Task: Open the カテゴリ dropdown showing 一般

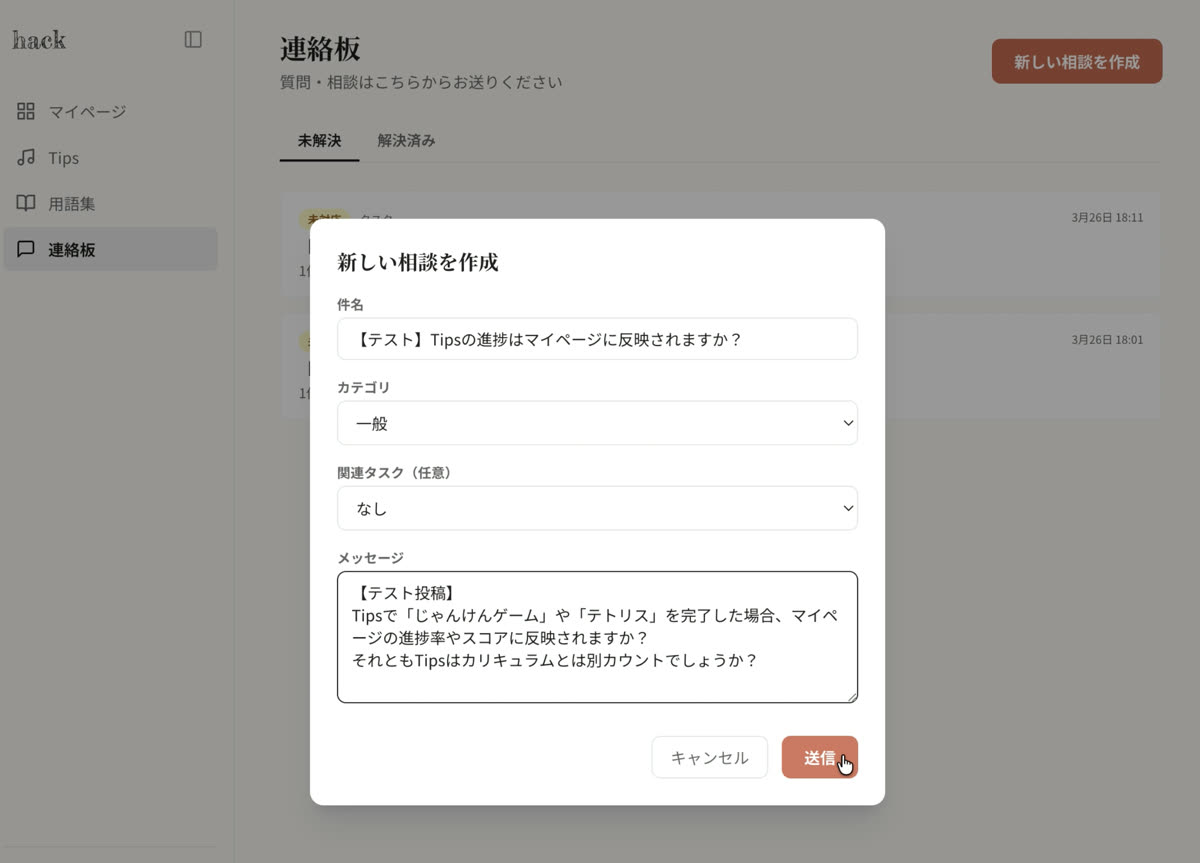Action: [x=597, y=423]
